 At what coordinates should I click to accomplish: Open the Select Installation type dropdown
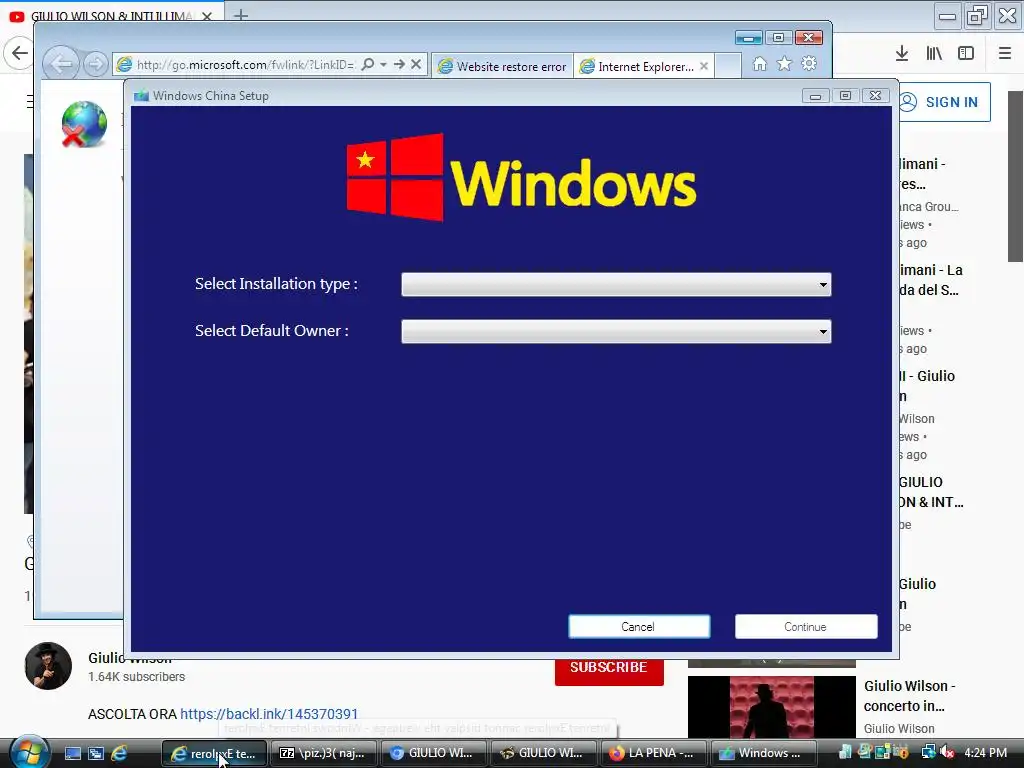(x=616, y=285)
